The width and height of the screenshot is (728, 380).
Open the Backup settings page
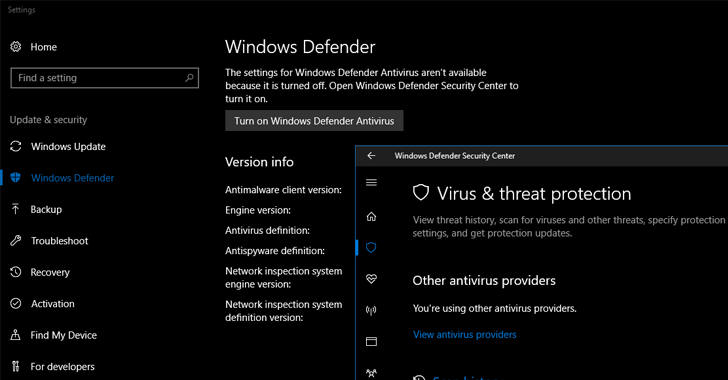click(46, 210)
